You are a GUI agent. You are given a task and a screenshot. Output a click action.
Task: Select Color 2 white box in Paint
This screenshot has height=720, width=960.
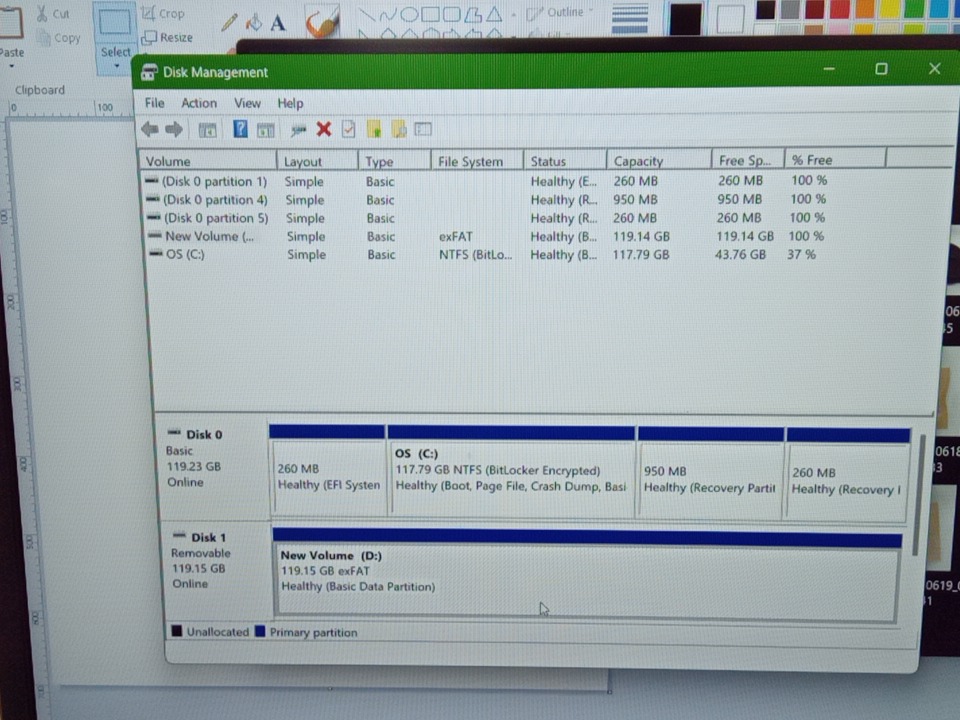[730, 19]
